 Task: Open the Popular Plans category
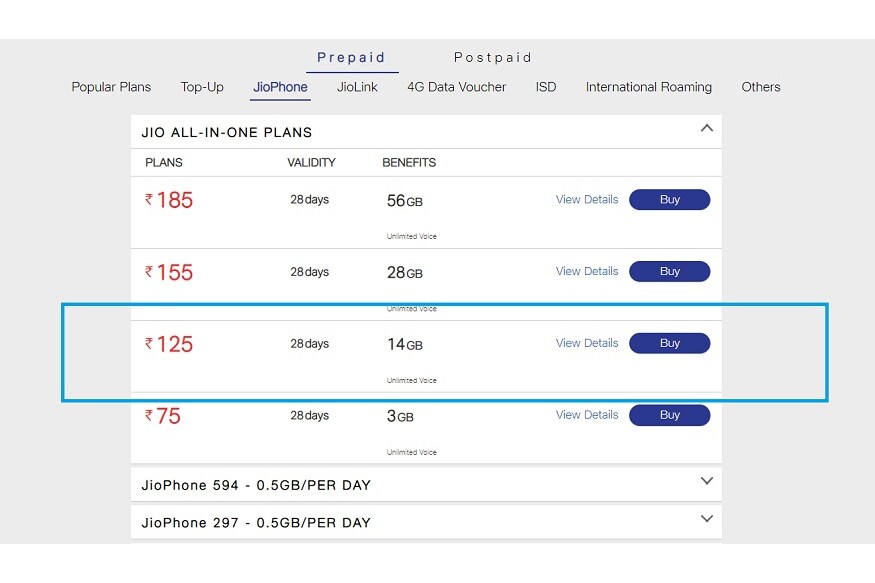point(111,87)
